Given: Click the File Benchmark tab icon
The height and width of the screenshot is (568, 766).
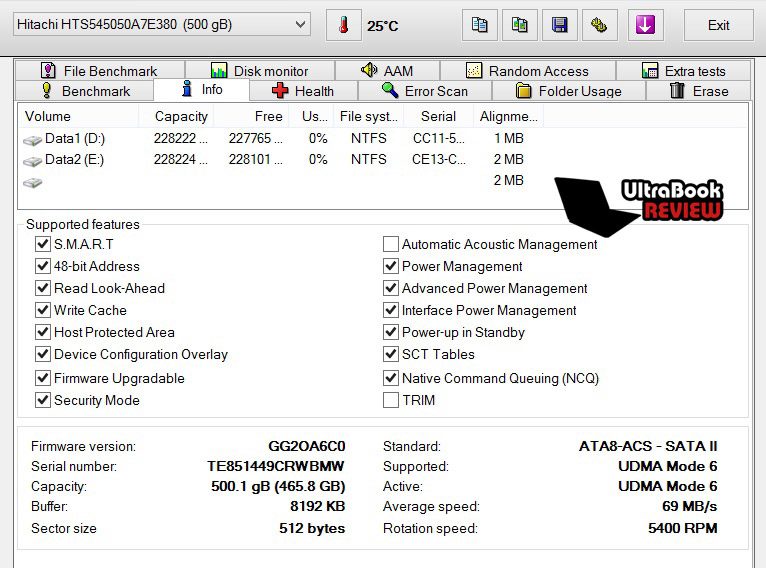Looking at the screenshot, I should [48, 70].
